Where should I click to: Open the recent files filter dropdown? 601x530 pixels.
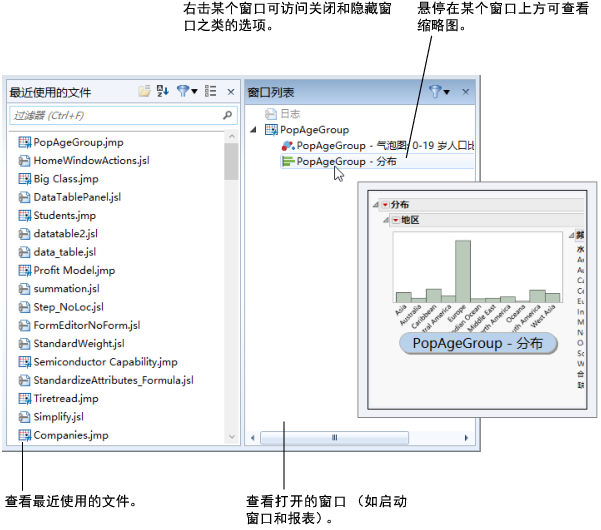tap(187, 91)
